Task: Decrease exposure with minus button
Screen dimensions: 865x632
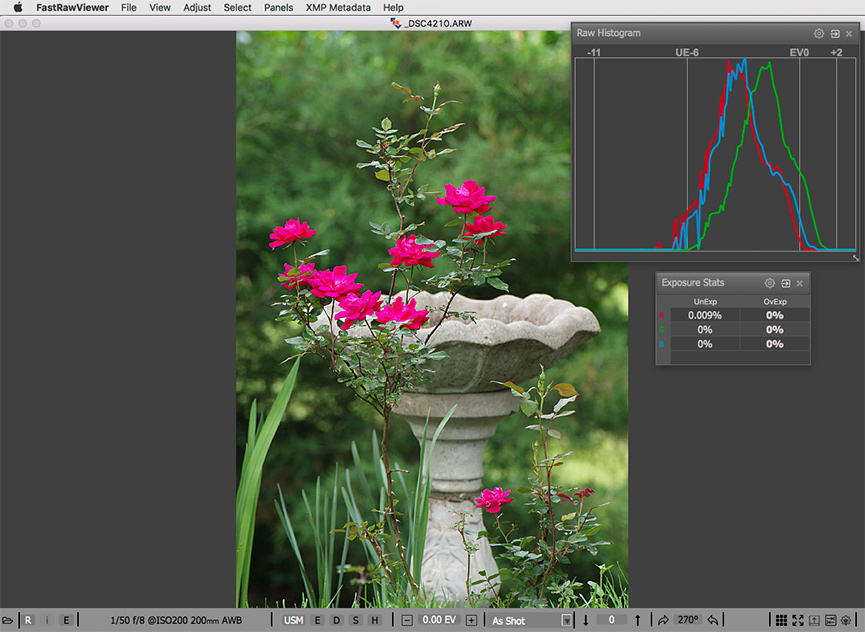Action: [x=407, y=620]
